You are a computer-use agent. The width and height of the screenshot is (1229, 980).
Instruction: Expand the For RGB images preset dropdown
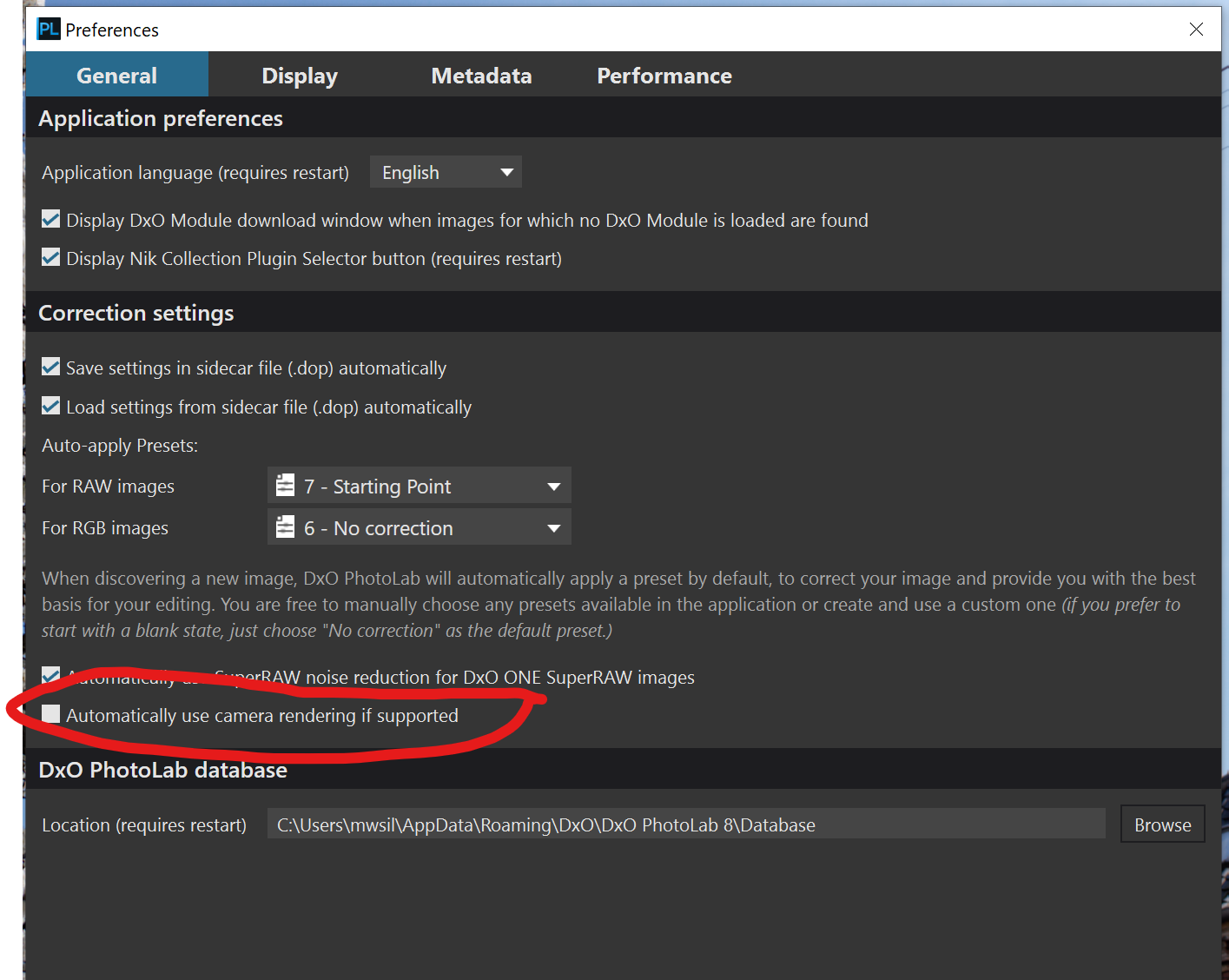[420, 526]
